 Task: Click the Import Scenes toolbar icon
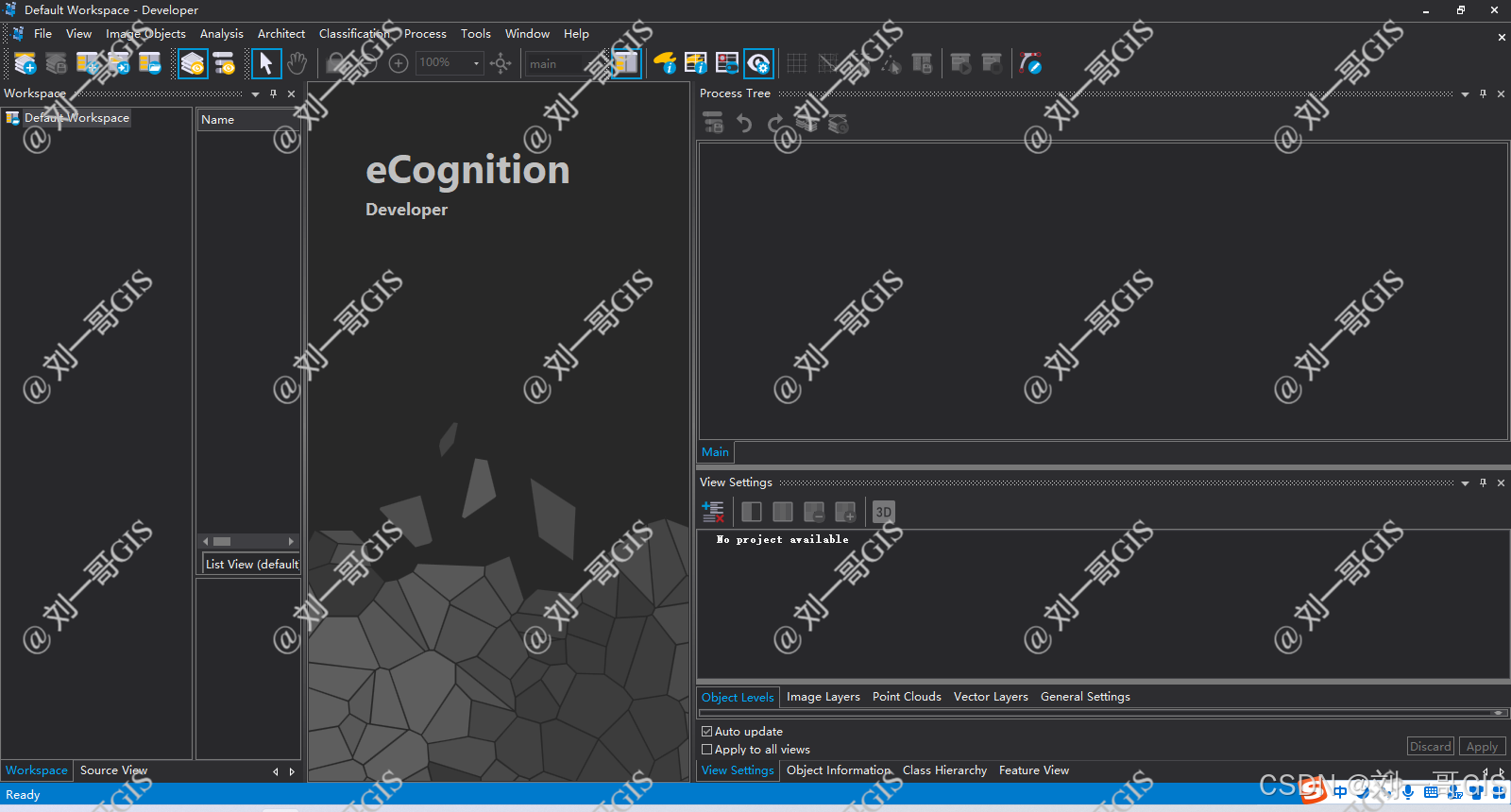(x=119, y=63)
